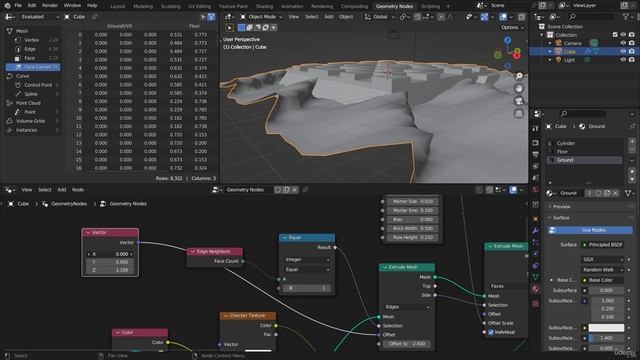The height and width of the screenshot is (360, 640).
Task: Open the Equal operation dropdown on Equal node
Action: (x=307, y=269)
